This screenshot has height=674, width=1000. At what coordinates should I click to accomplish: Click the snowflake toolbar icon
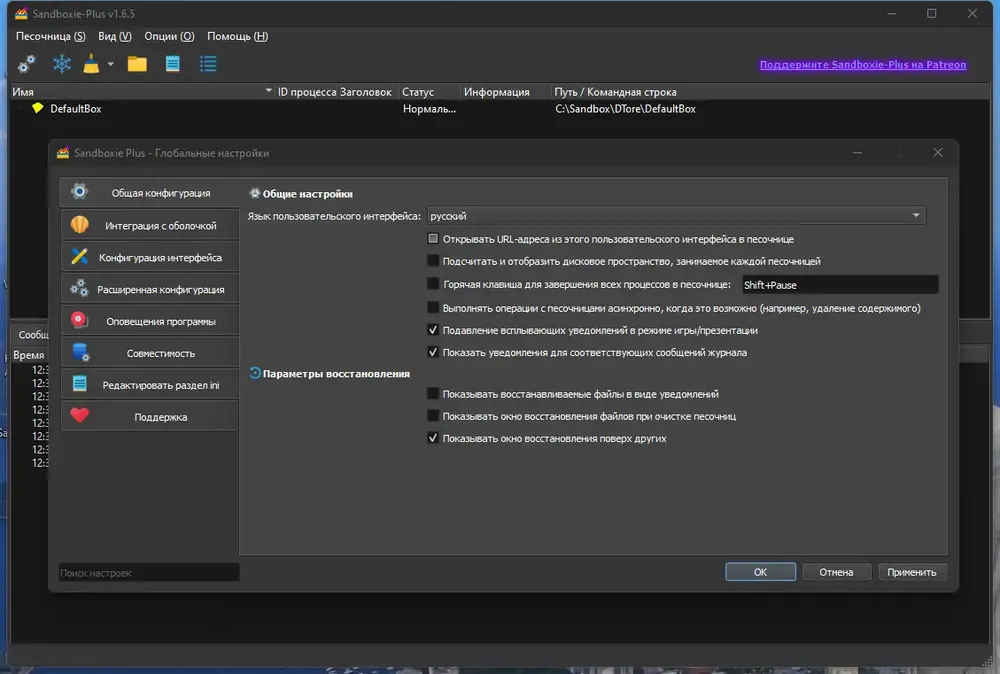(x=62, y=64)
